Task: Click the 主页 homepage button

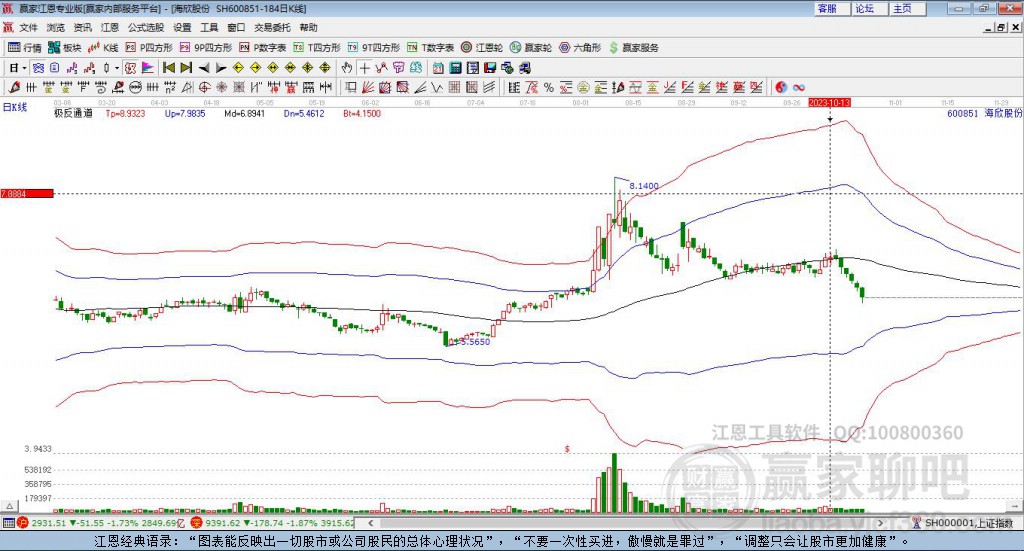Action: click(908, 8)
